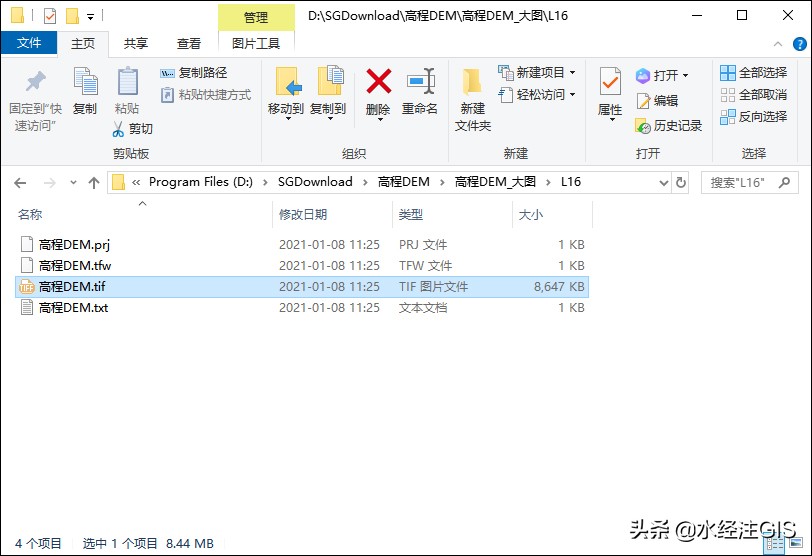Switch to Home (主页) ribbon tab
The image size is (812, 556).
point(83,43)
